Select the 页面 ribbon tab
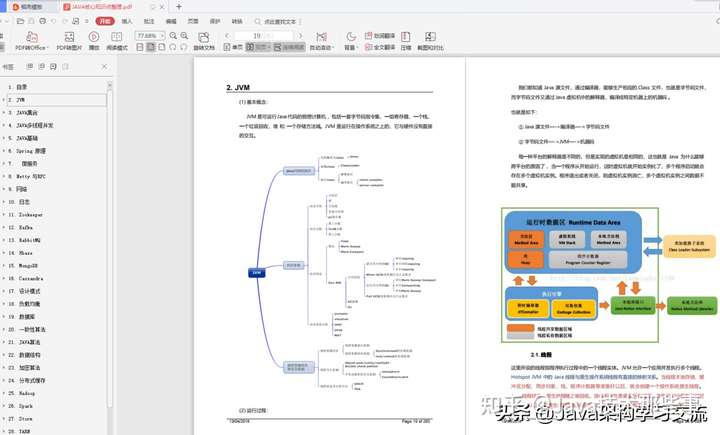The image size is (720, 435). [x=193, y=22]
